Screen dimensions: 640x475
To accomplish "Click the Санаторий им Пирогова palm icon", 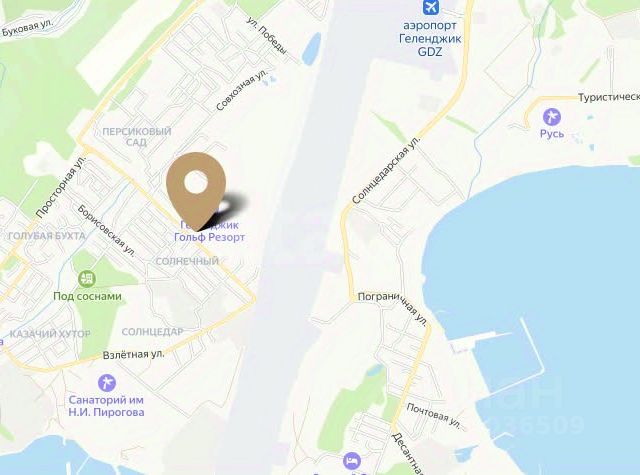I will click(x=107, y=383).
